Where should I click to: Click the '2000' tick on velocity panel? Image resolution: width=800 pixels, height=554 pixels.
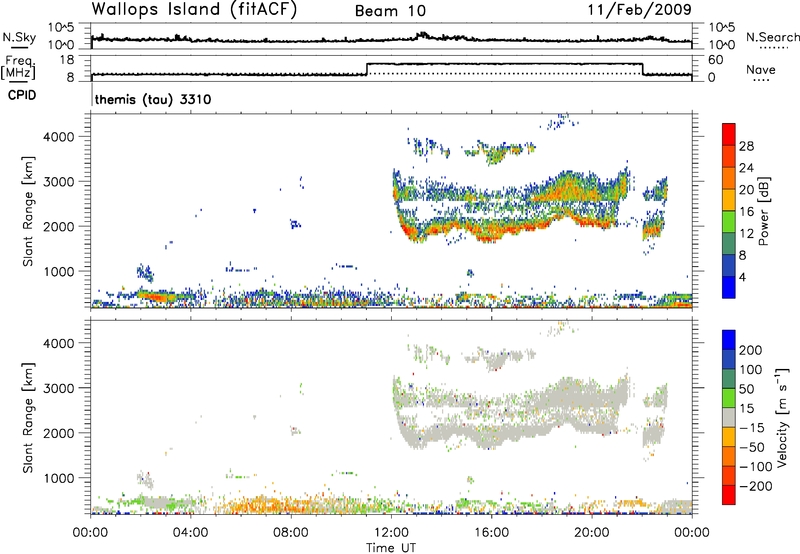pyautogui.click(x=59, y=433)
